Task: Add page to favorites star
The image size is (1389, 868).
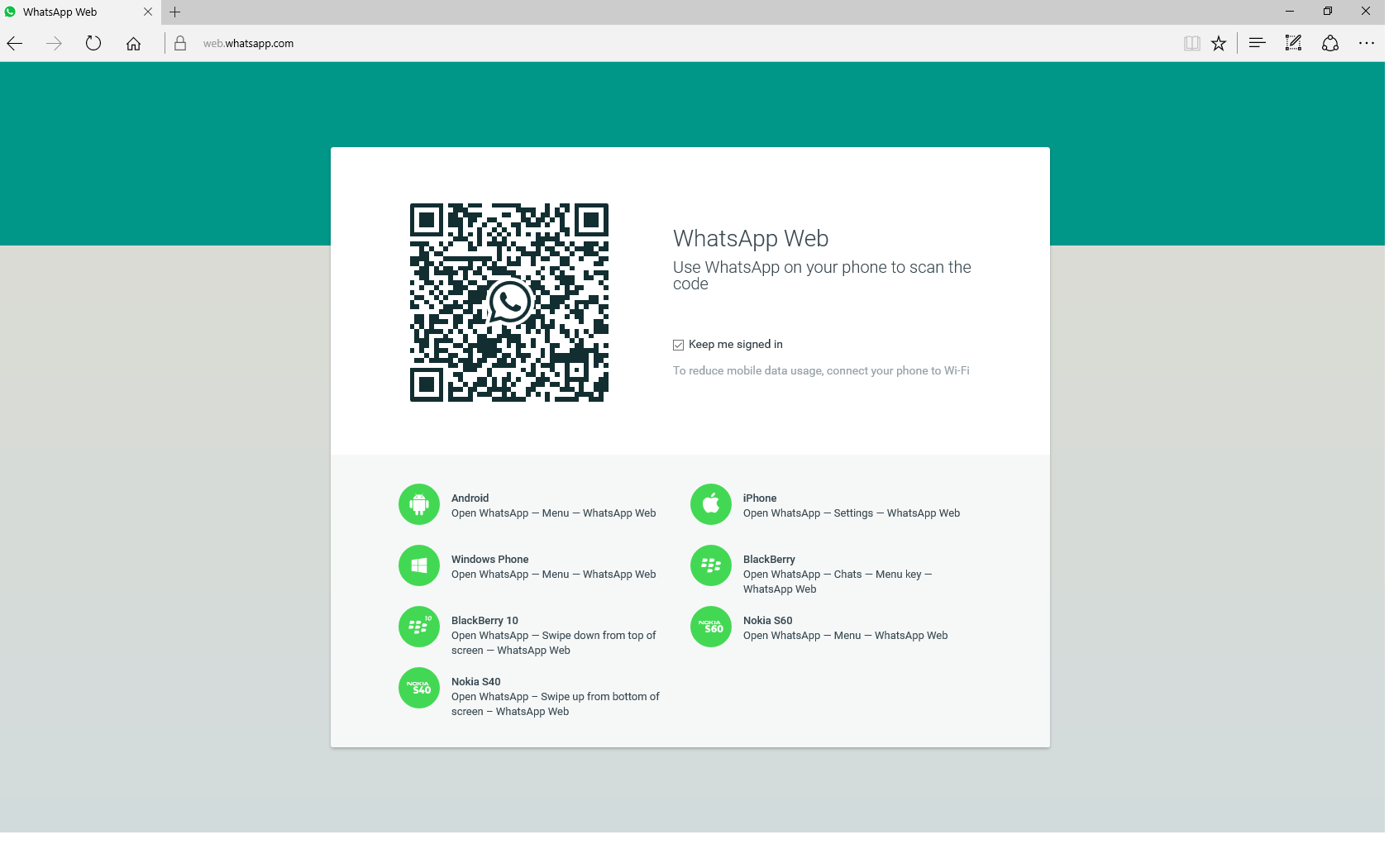Action: click(x=1219, y=44)
